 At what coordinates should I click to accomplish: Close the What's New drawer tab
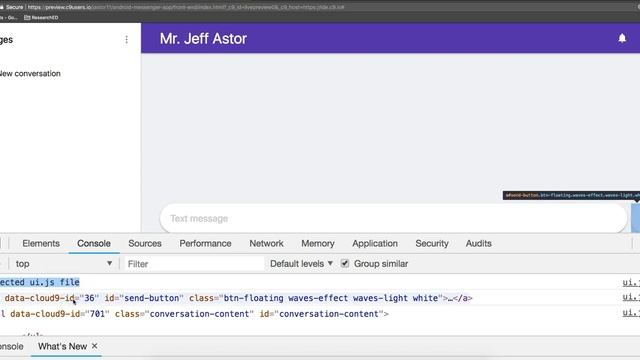pyautogui.click(x=95, y=346)
